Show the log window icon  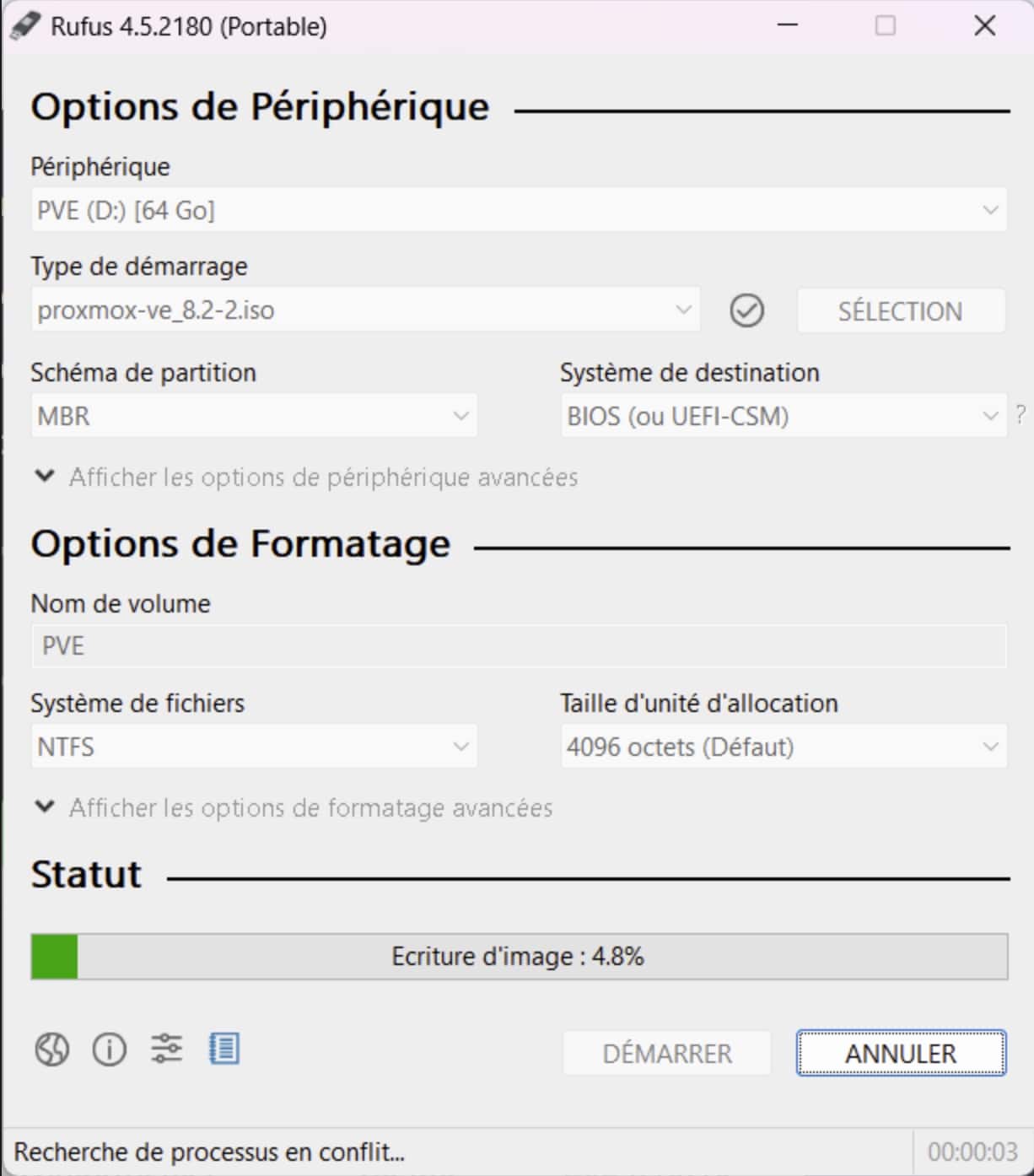point(224,1049)
